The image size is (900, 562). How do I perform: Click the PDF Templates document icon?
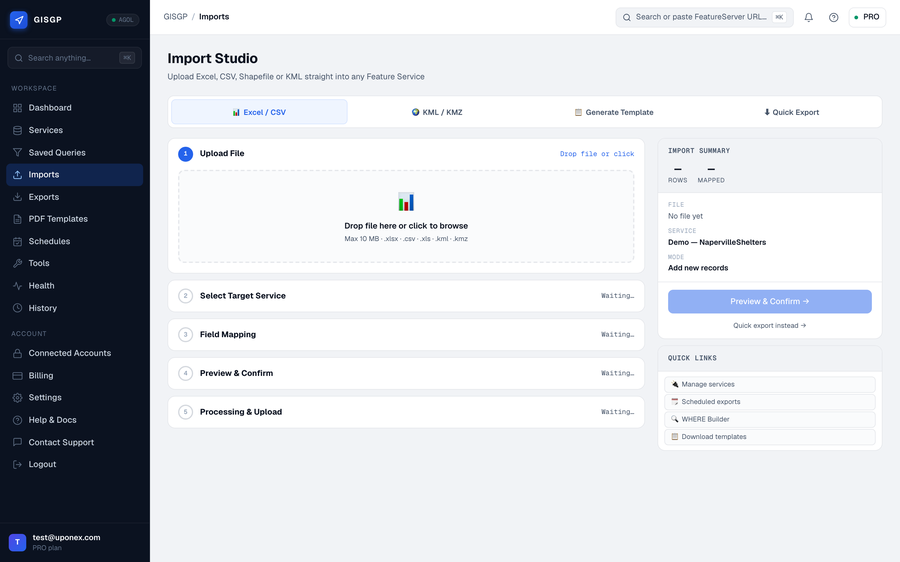click(x=18, y=219)
